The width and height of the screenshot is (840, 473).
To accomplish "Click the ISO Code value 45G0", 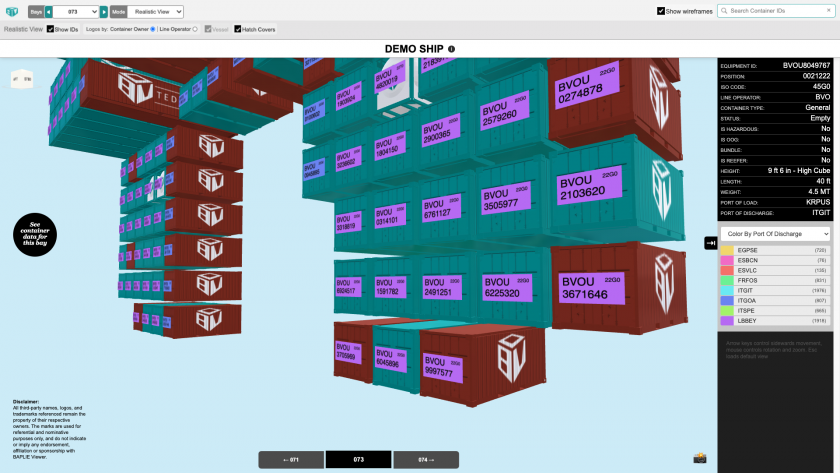I will click(x=821, y=86).
